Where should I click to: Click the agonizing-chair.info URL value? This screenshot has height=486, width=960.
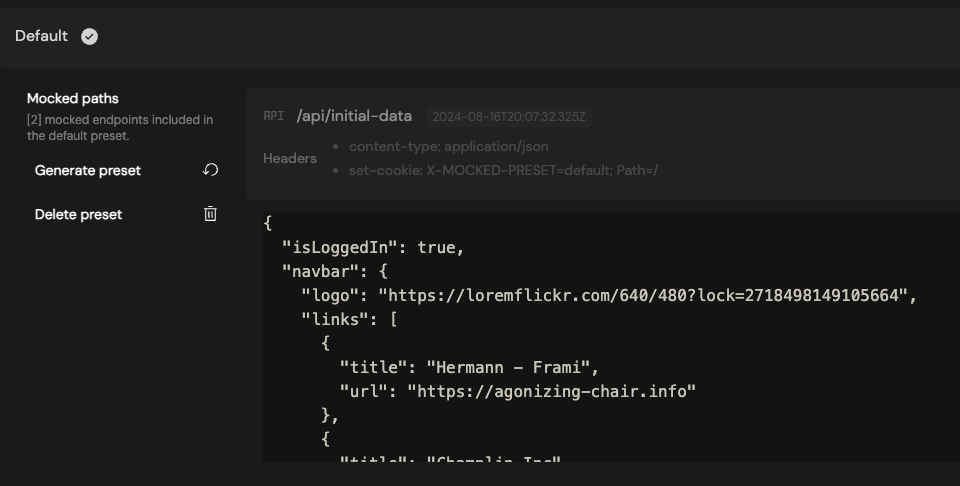coord(552,391)
